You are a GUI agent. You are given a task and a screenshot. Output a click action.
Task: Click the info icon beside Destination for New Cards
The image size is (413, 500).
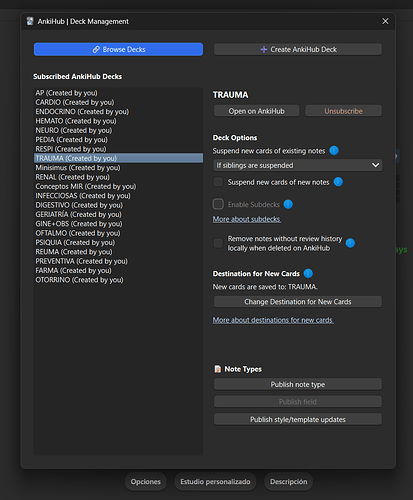pyautogui.click(x=308, y=273)
